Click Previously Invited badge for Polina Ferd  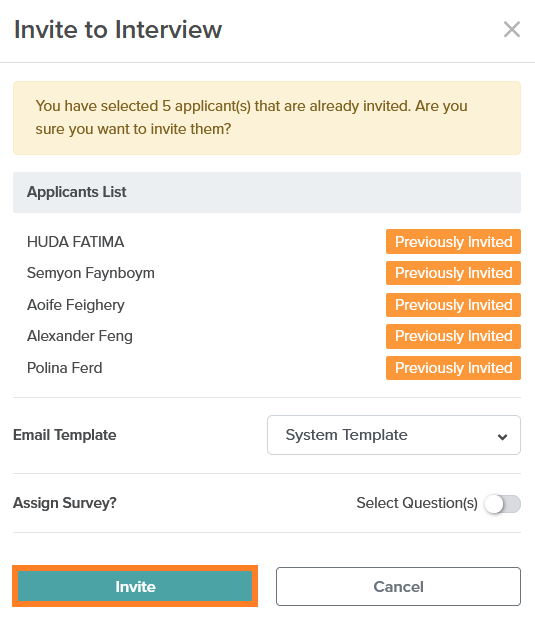point(453,368)
